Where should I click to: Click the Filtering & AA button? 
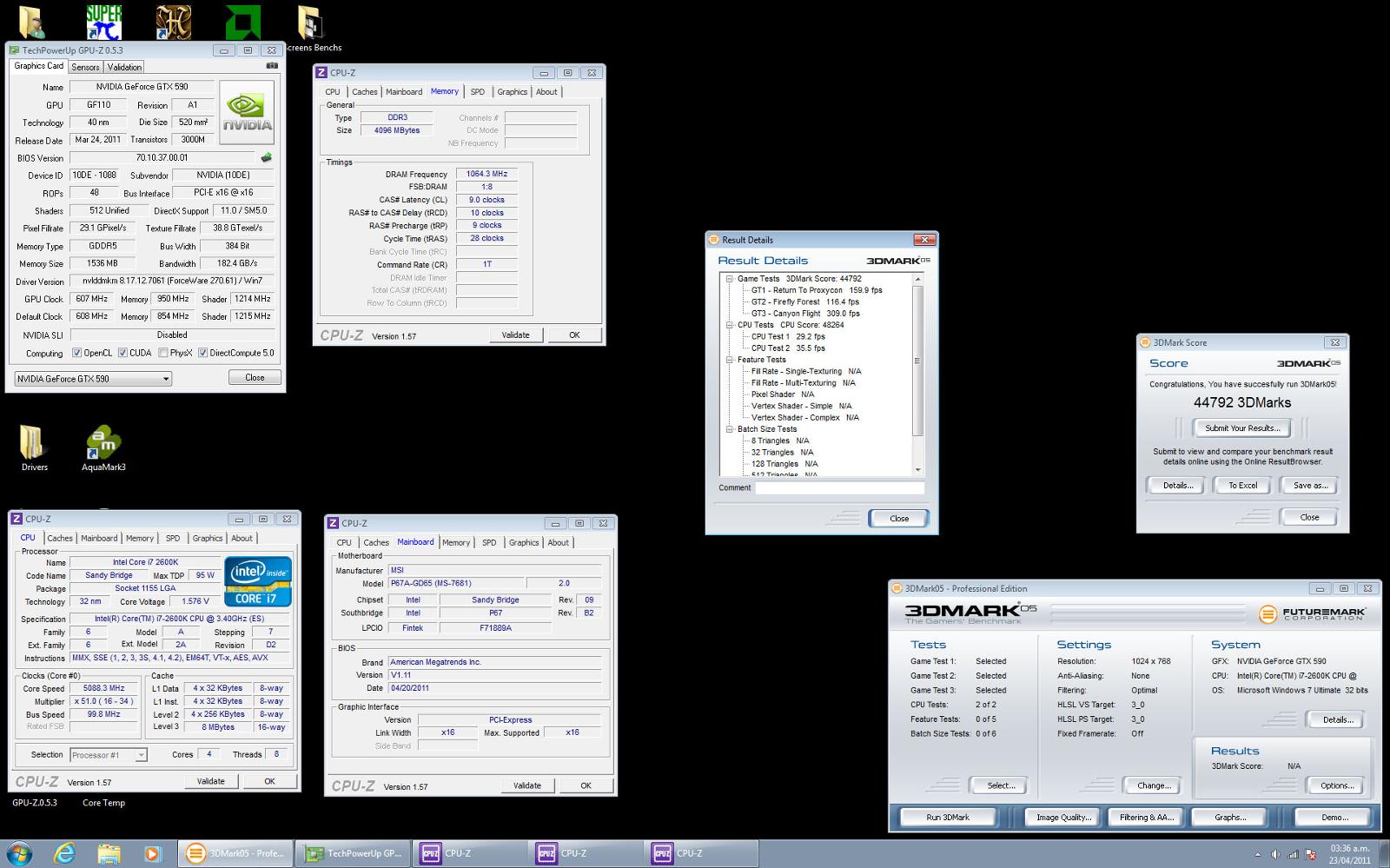tap(1147, 818)
